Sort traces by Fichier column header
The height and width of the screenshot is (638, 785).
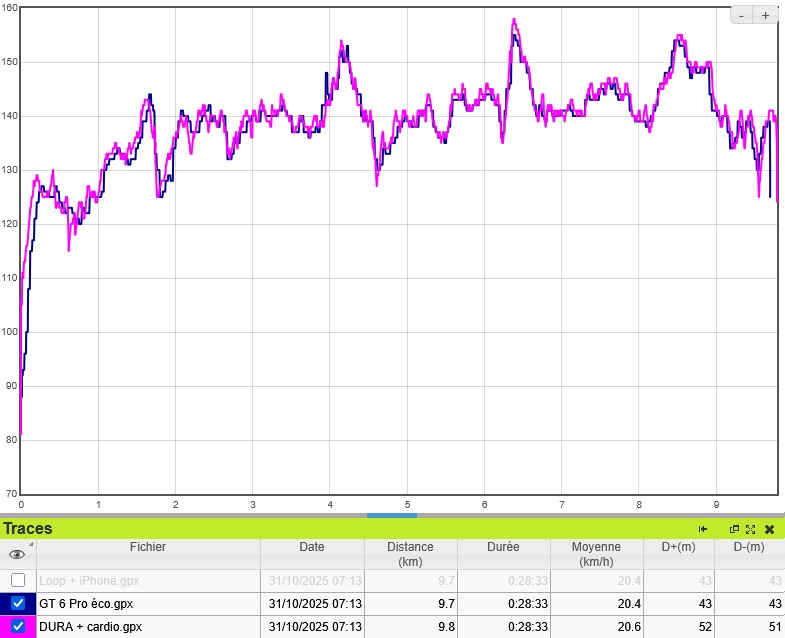(x=148, y=547)
